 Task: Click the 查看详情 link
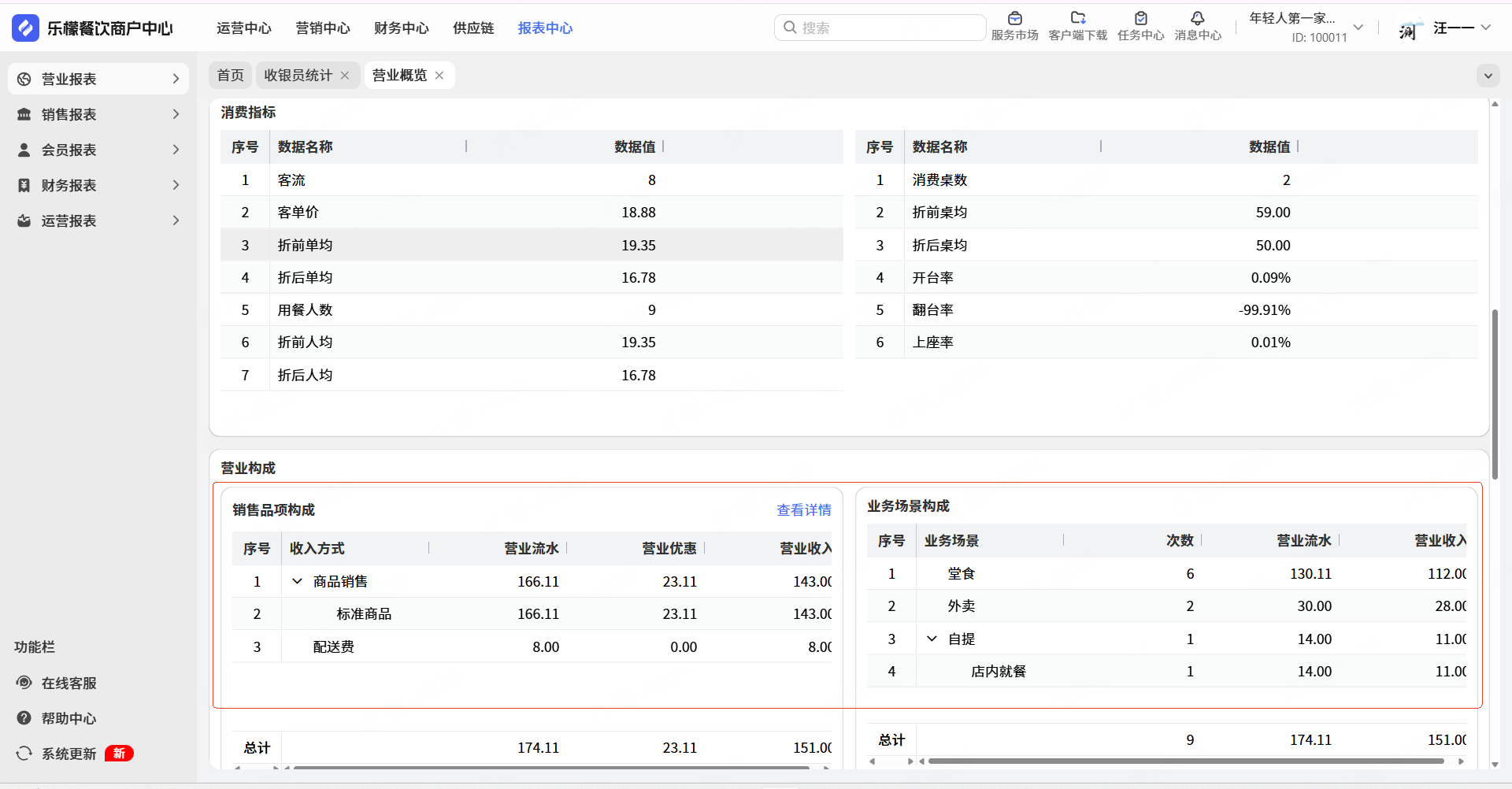click(803, 510)
